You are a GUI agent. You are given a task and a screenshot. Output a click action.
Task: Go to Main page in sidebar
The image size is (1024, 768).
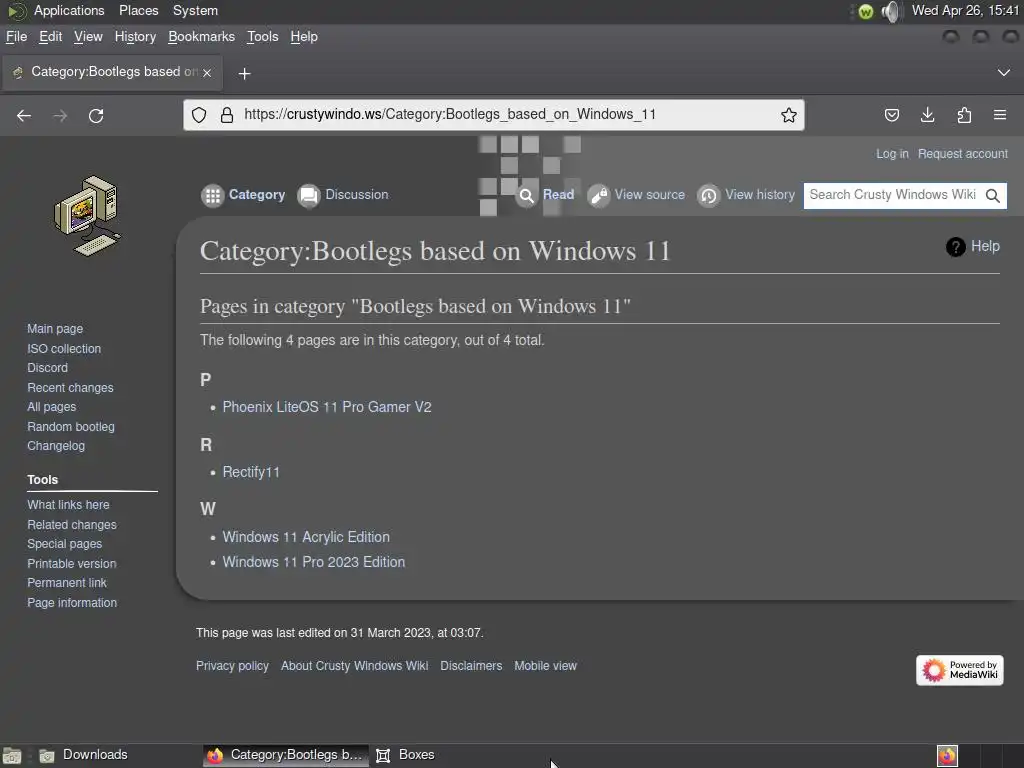[55, 328]
